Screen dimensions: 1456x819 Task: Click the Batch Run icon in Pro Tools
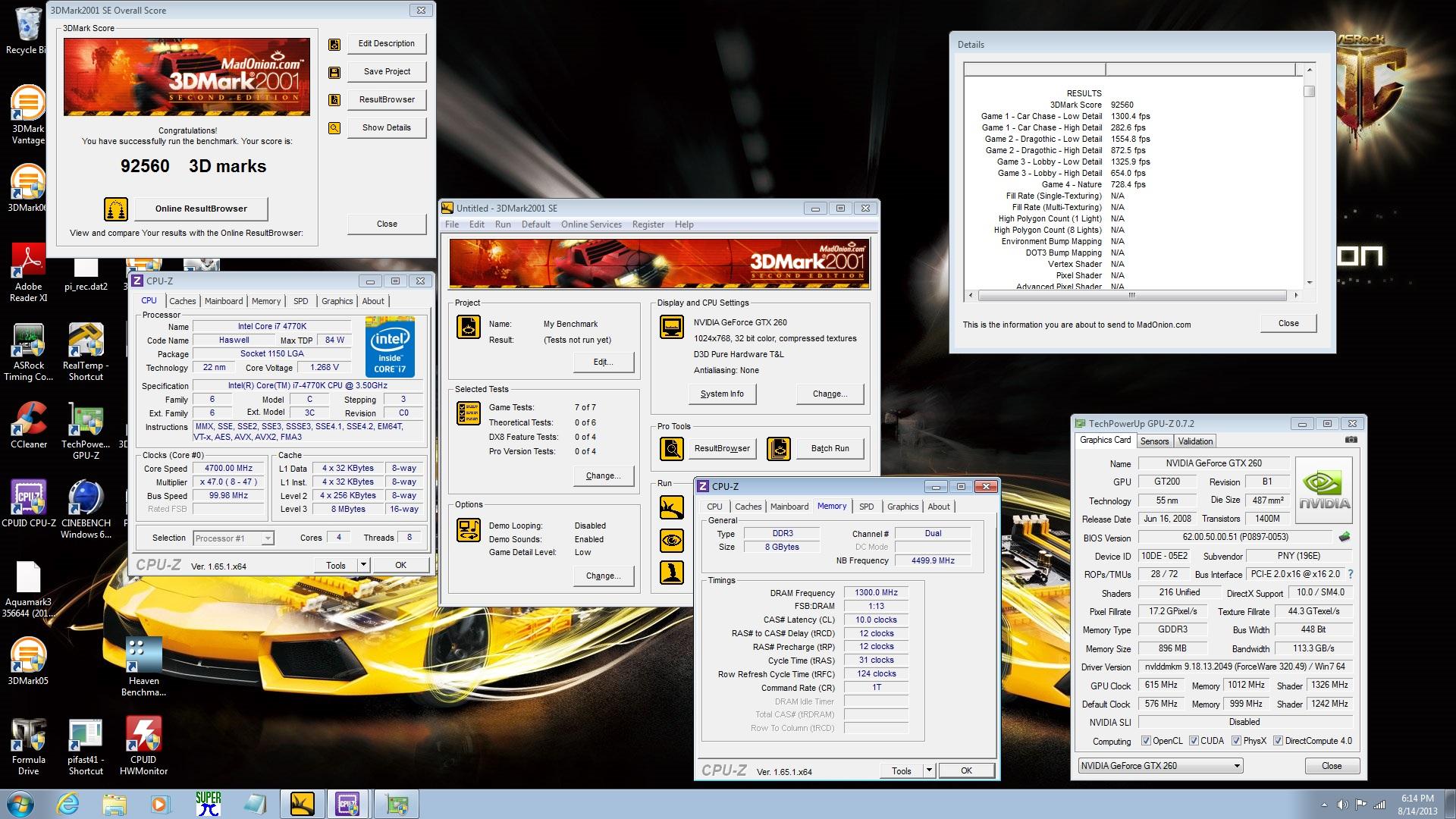click(x=779, y=449)
